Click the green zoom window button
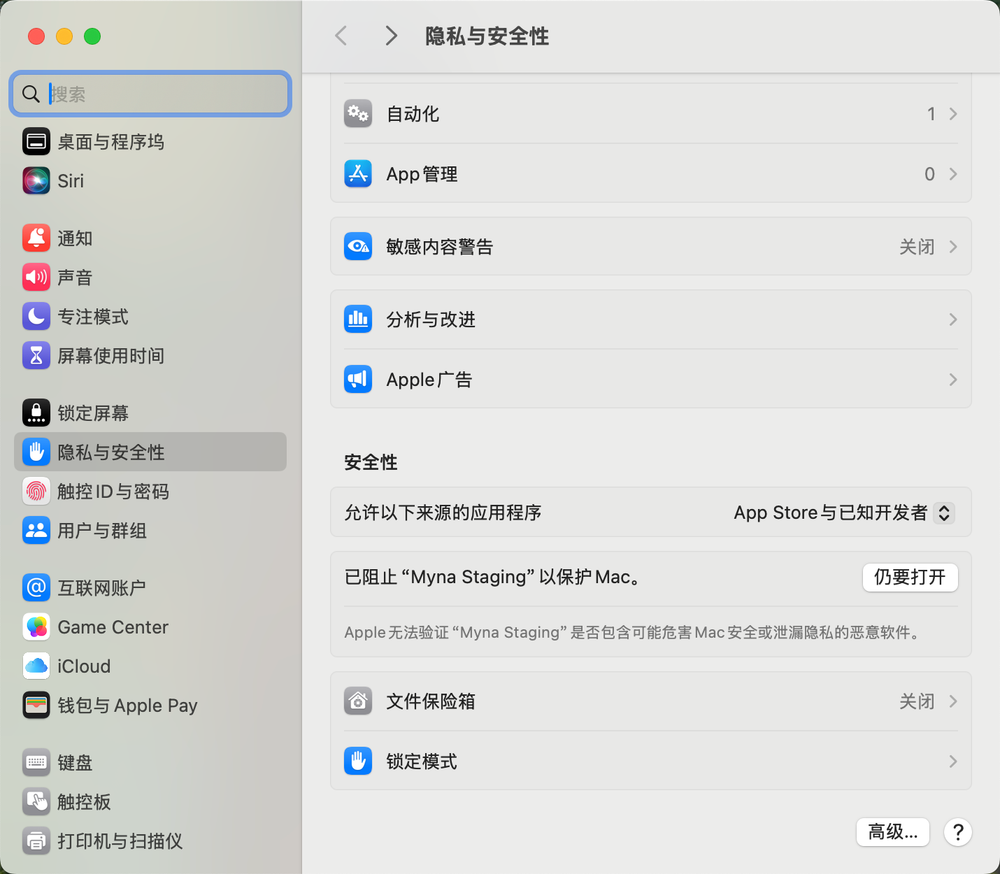This screenshot has width=1000, height=874. [x=92, y=36]
